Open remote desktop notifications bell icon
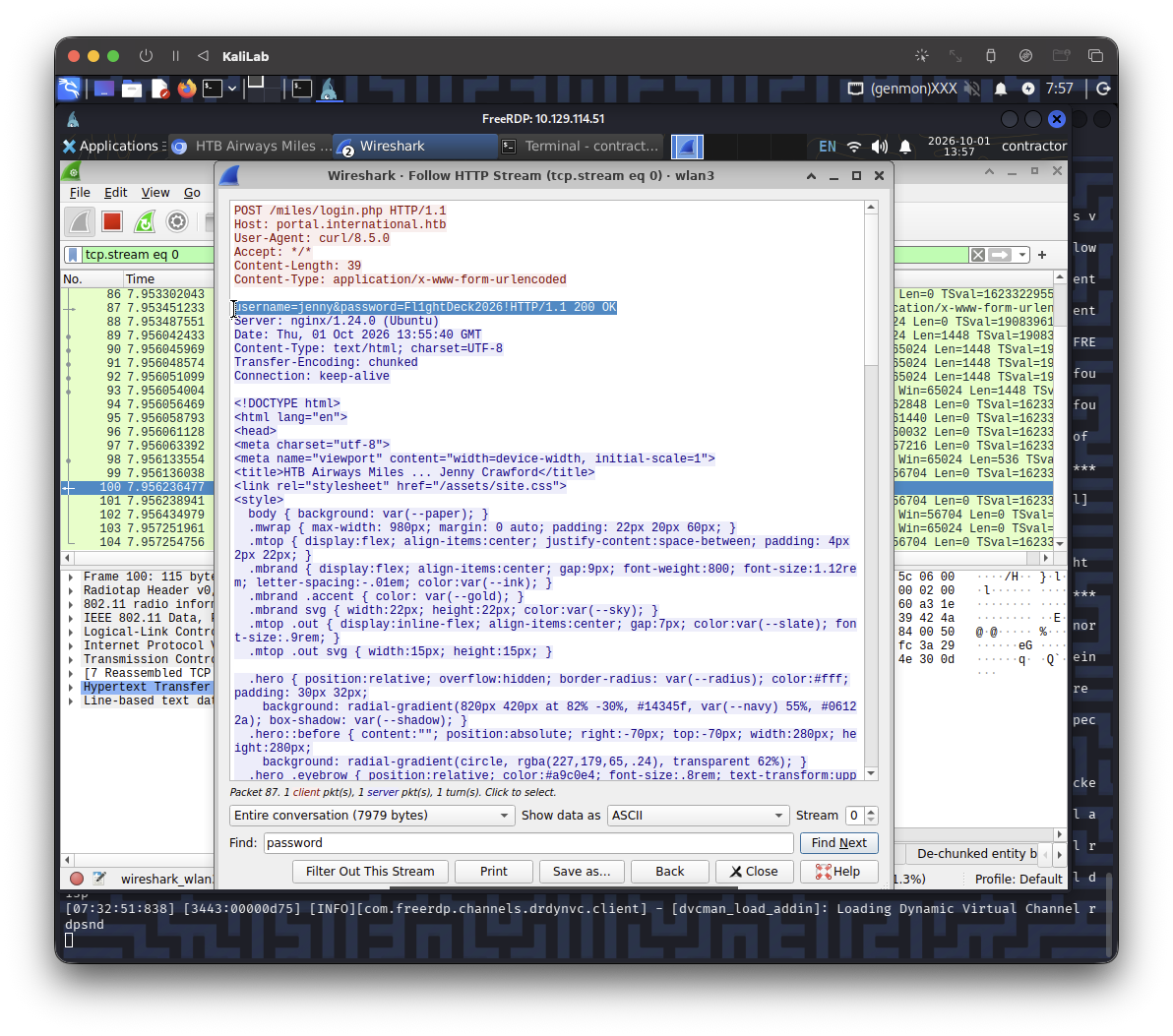The width and height of the screenshot is (1173, 1036). pyautogui.click(x=905, y=147)
